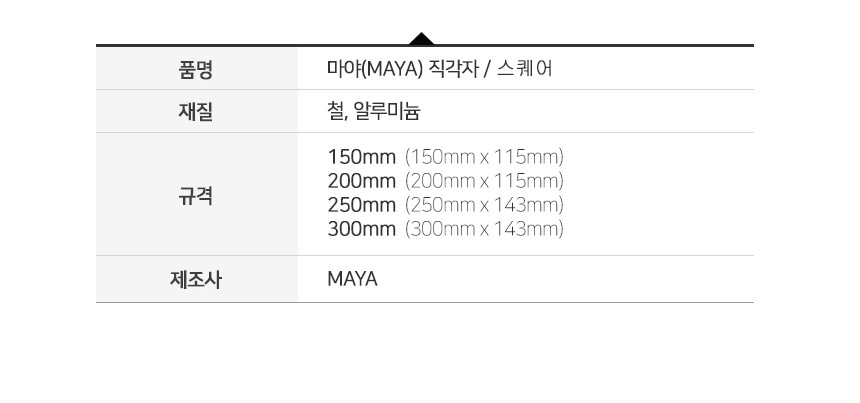Select the product name 마야(MAYA) 직각자 / 스퀘어
The image size is (860, 403).
[440, 69]
